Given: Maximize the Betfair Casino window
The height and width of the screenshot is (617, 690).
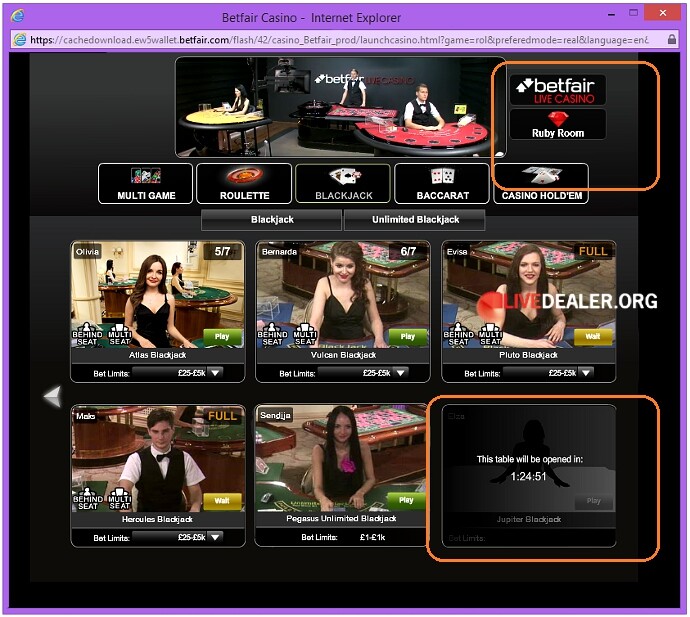Looking at the screenshot, I should [x=633, y=13].
